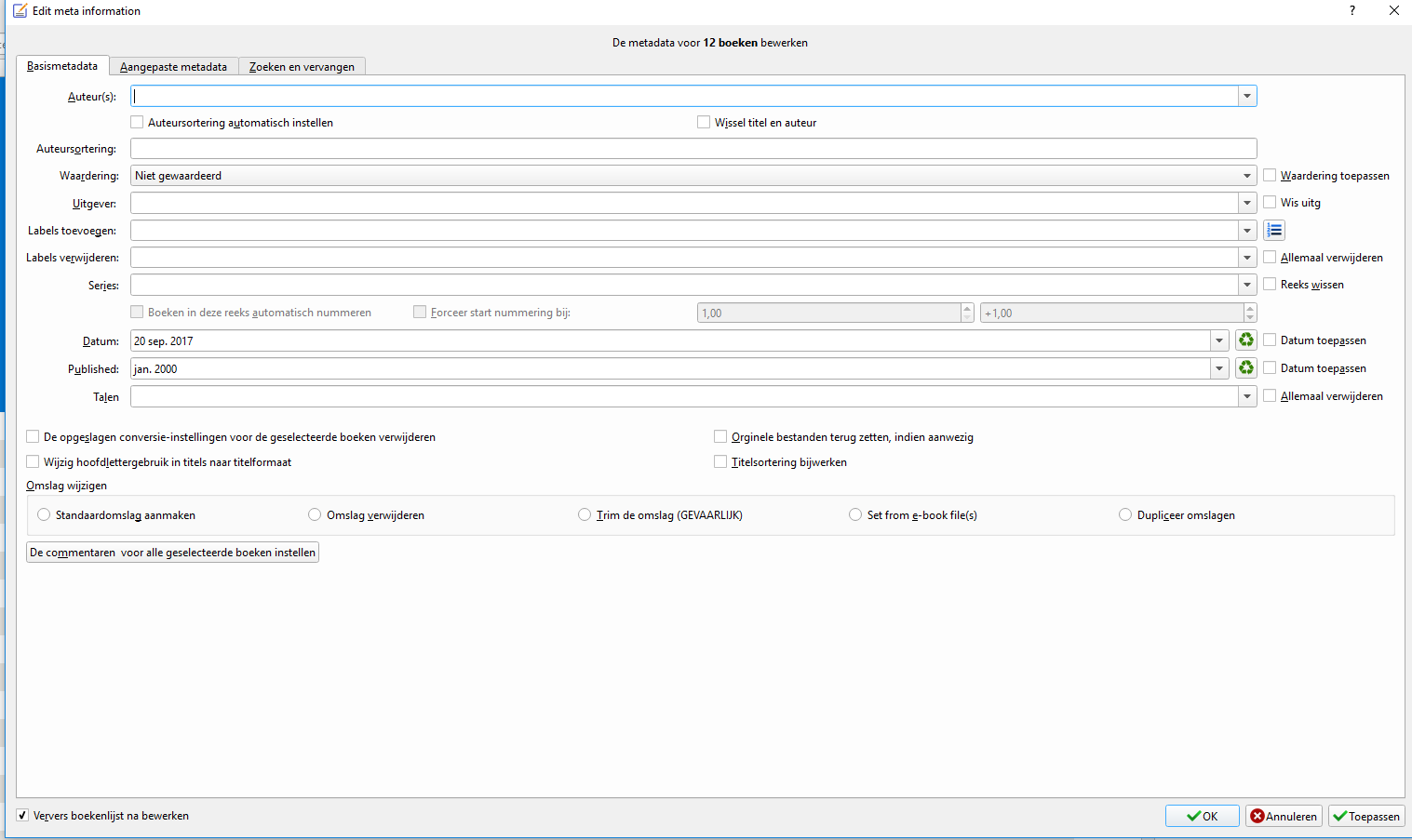Image resolution: width=1412 pixels, height=840 pixels.
Task: Tick De opgeslagen conversie-instellingen verwijderen checkbox
Action: 33,436
